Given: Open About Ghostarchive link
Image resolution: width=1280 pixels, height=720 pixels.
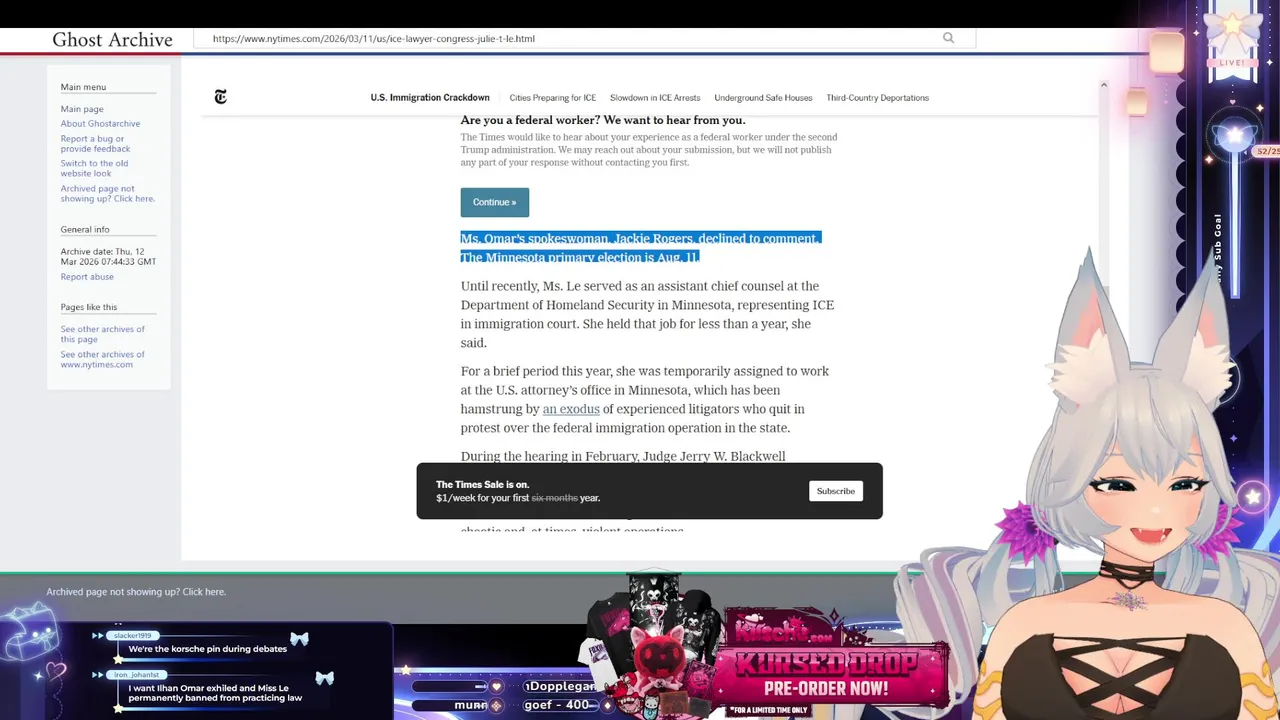Looking at the screenshot, I should (x=100, y=124).
